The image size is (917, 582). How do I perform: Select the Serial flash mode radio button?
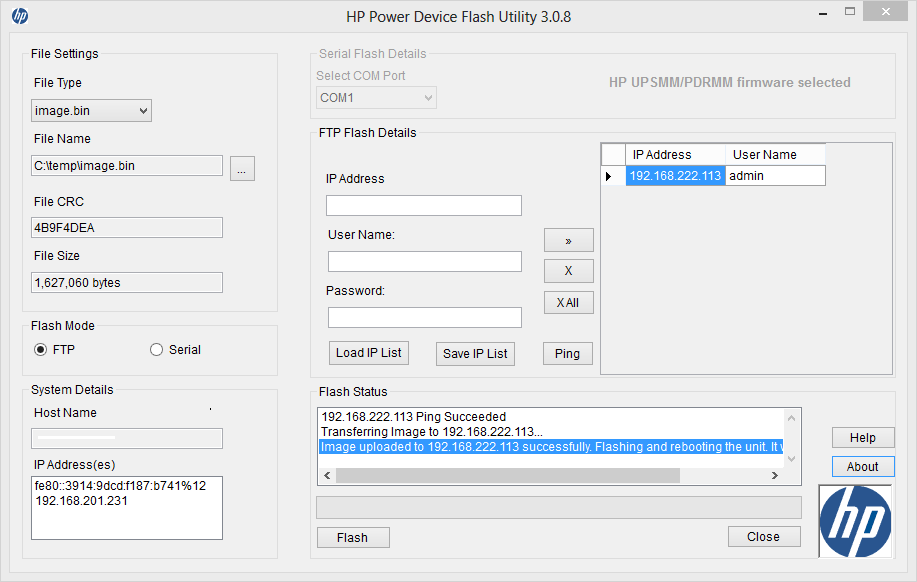(156, 350)
